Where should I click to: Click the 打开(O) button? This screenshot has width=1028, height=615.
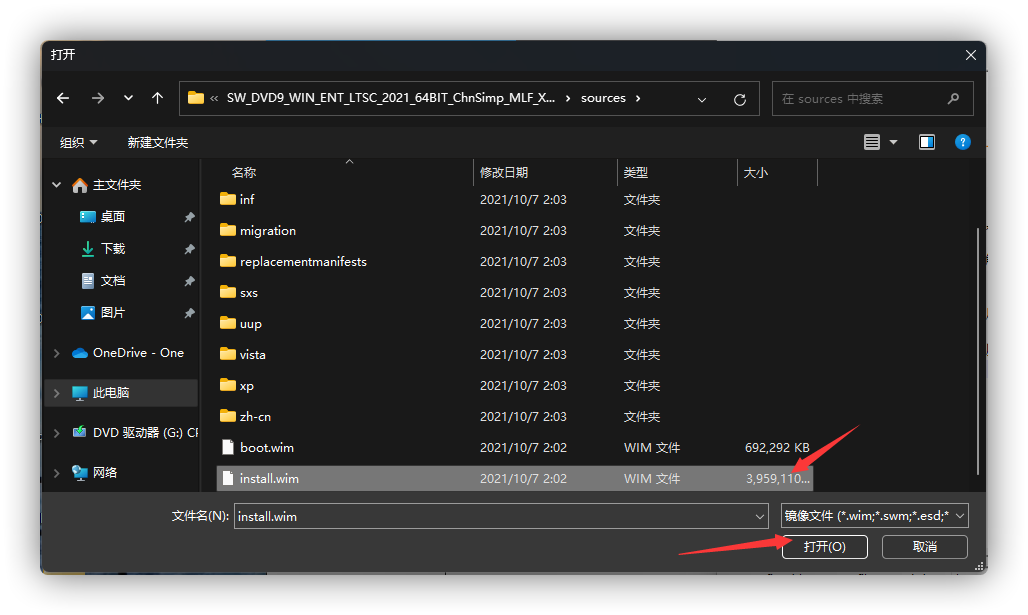coord(824,546)
